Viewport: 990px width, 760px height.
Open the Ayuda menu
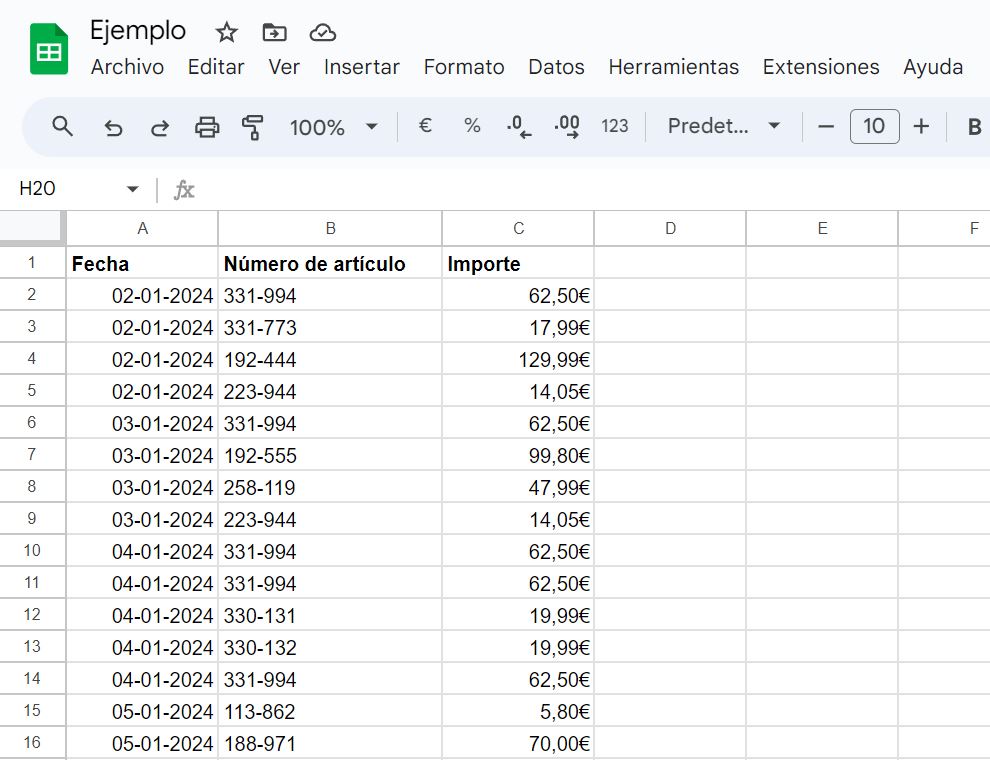(x=933, y=67)
